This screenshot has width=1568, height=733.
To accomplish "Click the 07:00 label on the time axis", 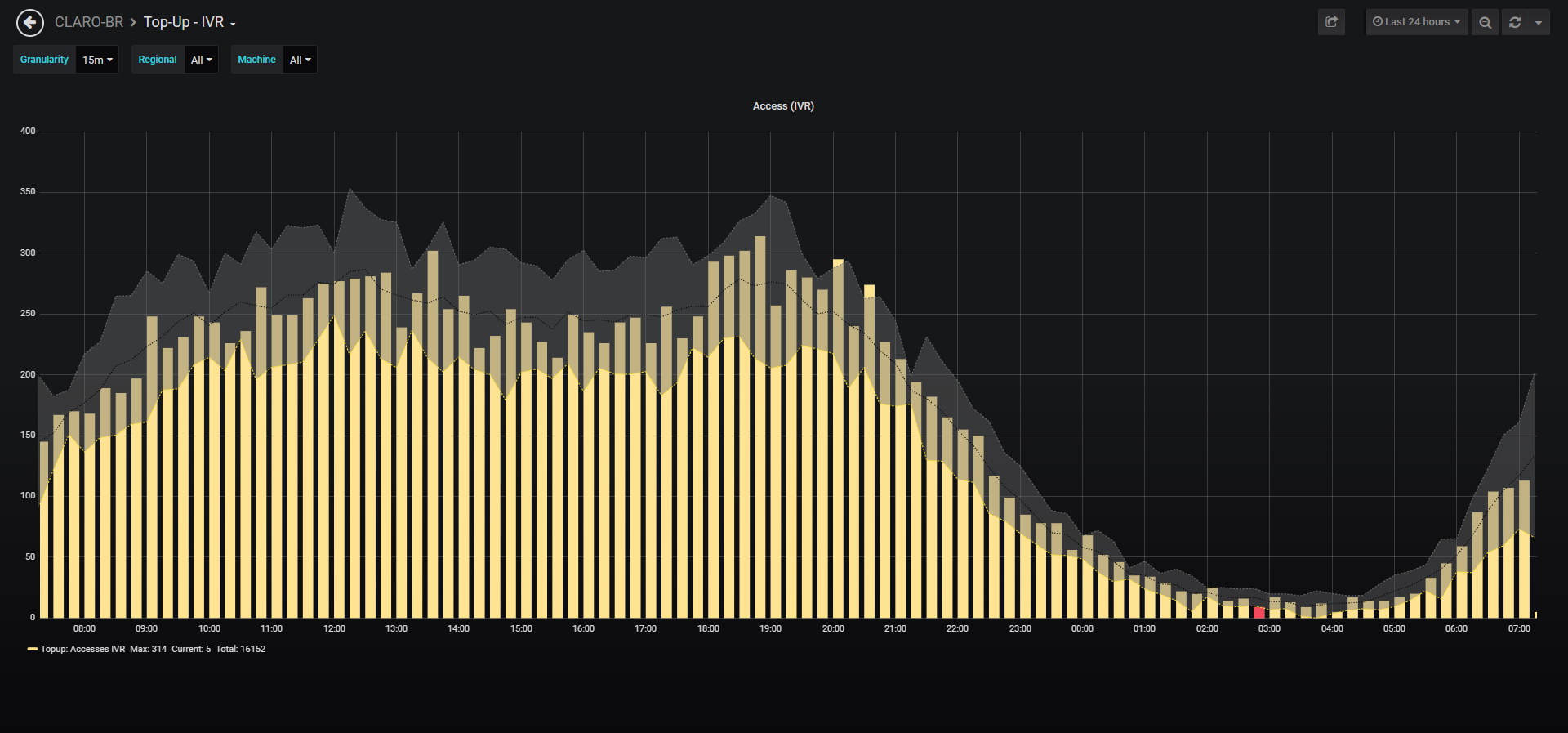I will [x=1519, y=628].
